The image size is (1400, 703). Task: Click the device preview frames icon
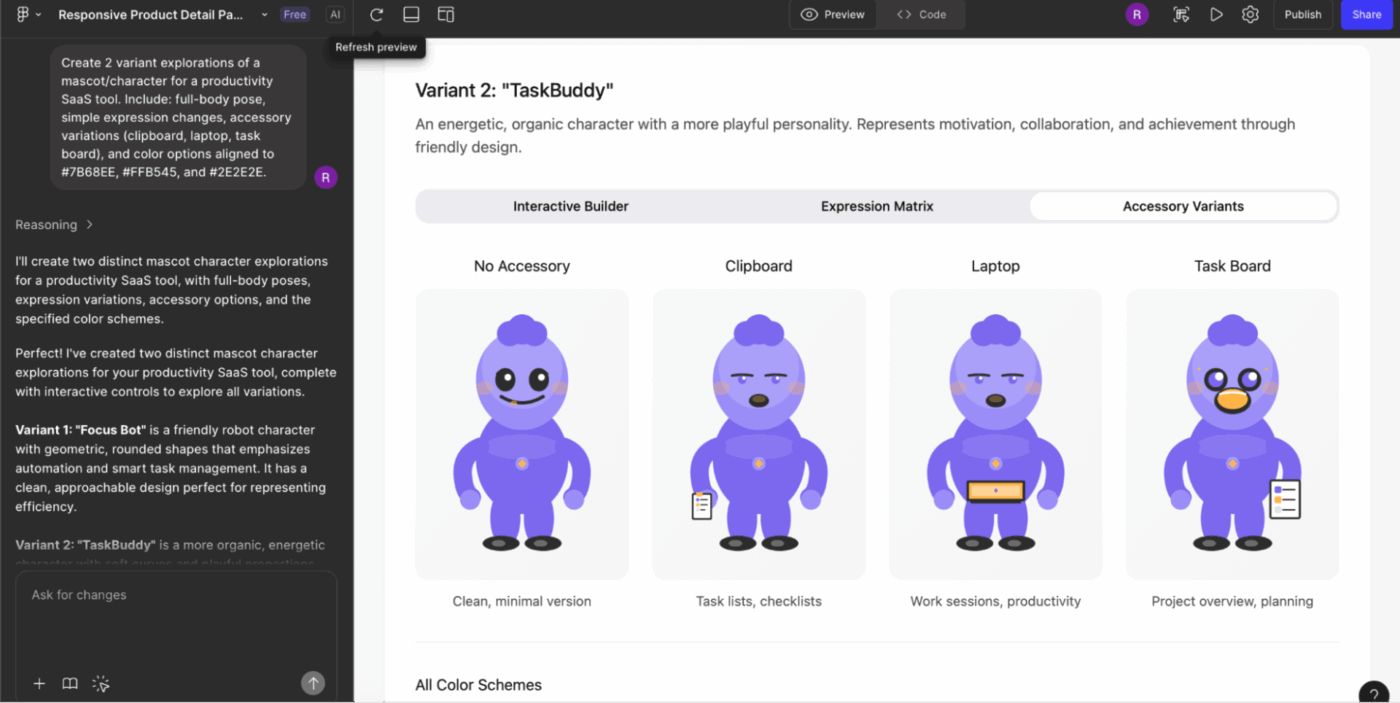(x=445, y=14)
